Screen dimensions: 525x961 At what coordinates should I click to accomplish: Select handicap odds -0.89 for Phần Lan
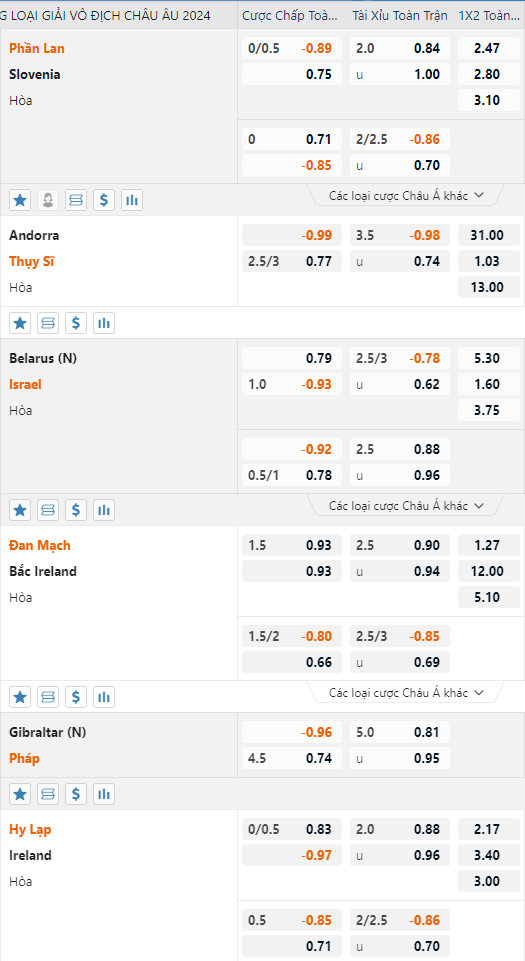click(317, 48)
